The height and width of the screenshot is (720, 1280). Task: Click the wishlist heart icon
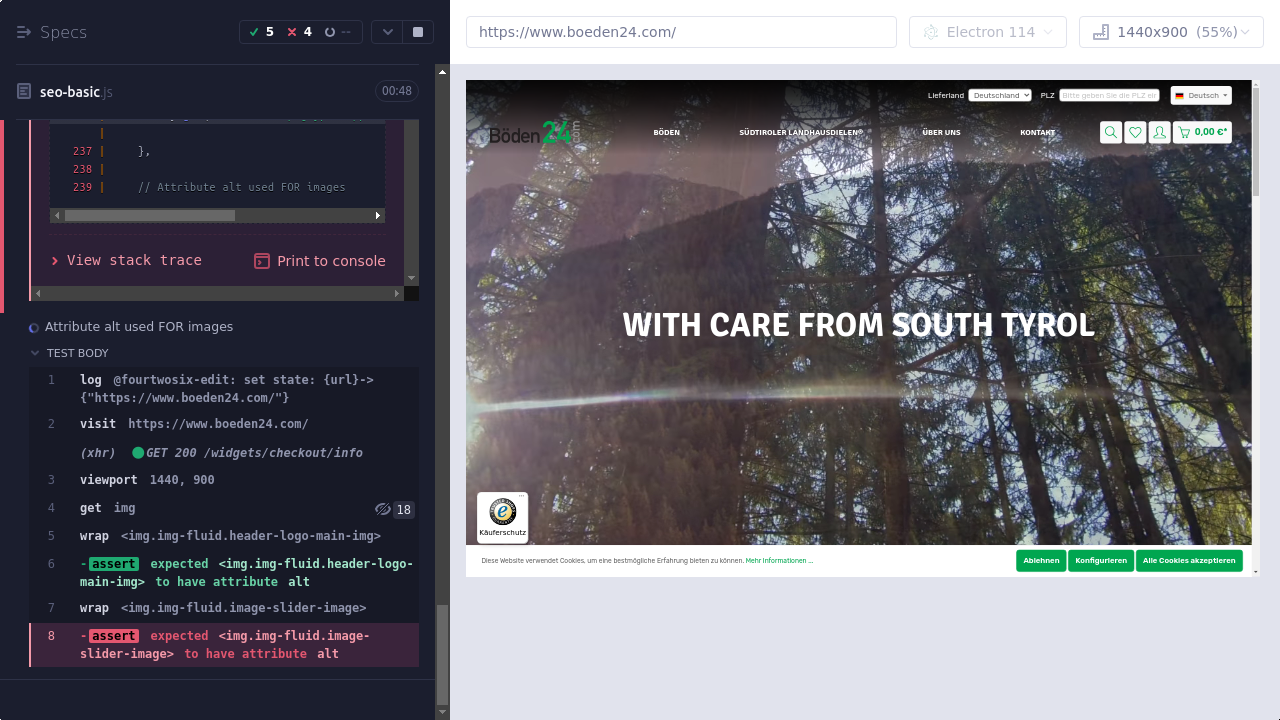[x=1135, y=132]
